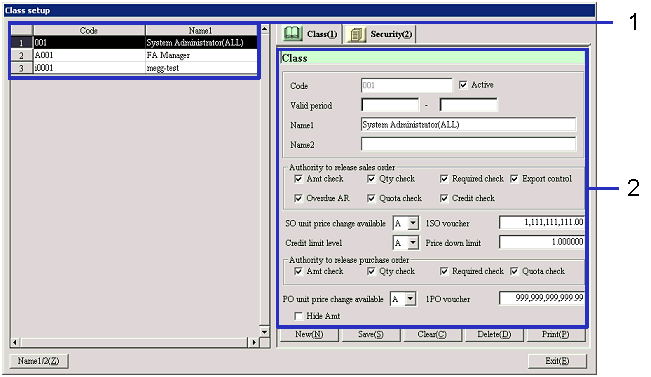Click row header number 3
This screenshot has height=377, width=651.
point(22,68)
